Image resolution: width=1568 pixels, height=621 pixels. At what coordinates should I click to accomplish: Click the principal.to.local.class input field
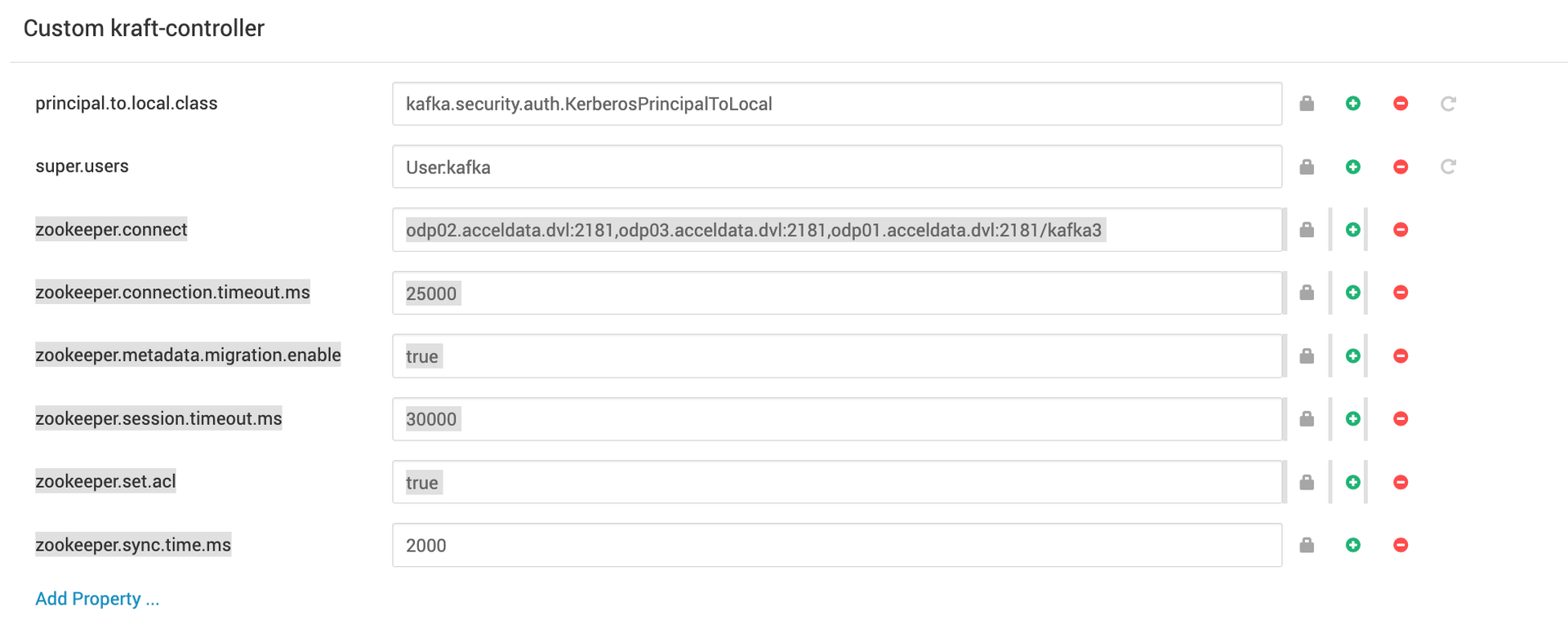pyautogui.click(x=837, y=104)
